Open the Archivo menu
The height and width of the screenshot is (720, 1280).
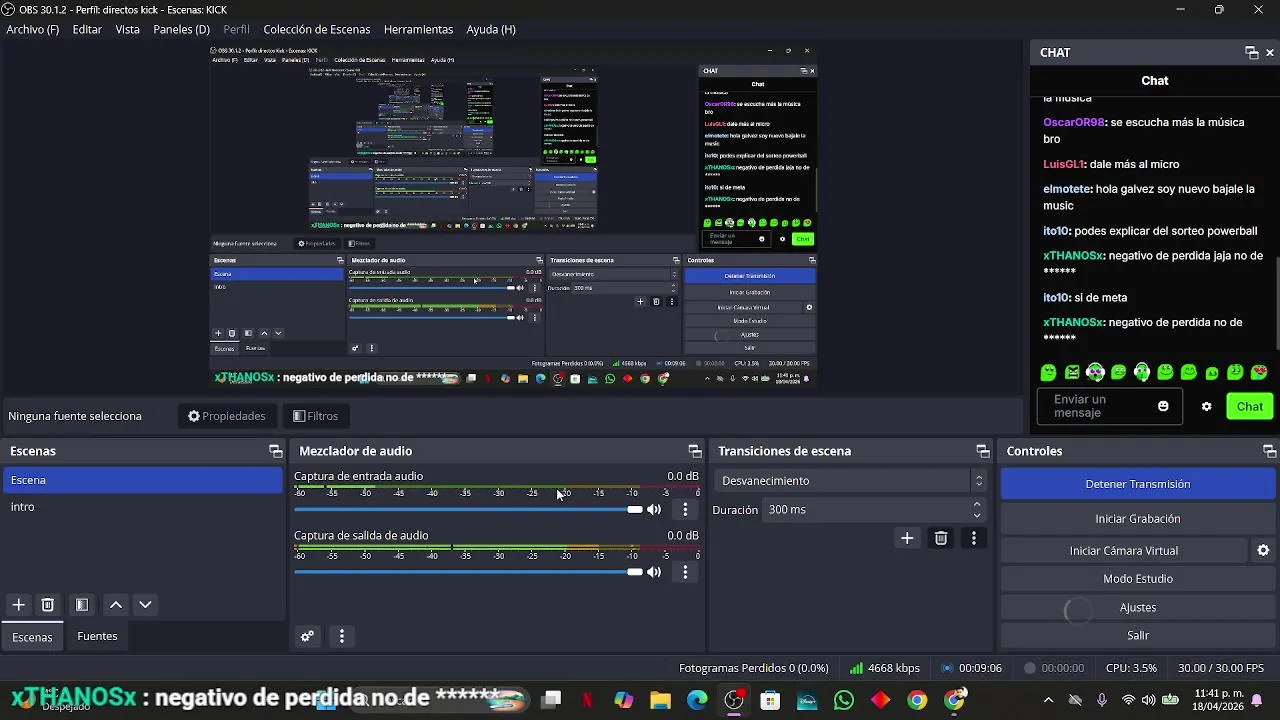tap(32, 29)
